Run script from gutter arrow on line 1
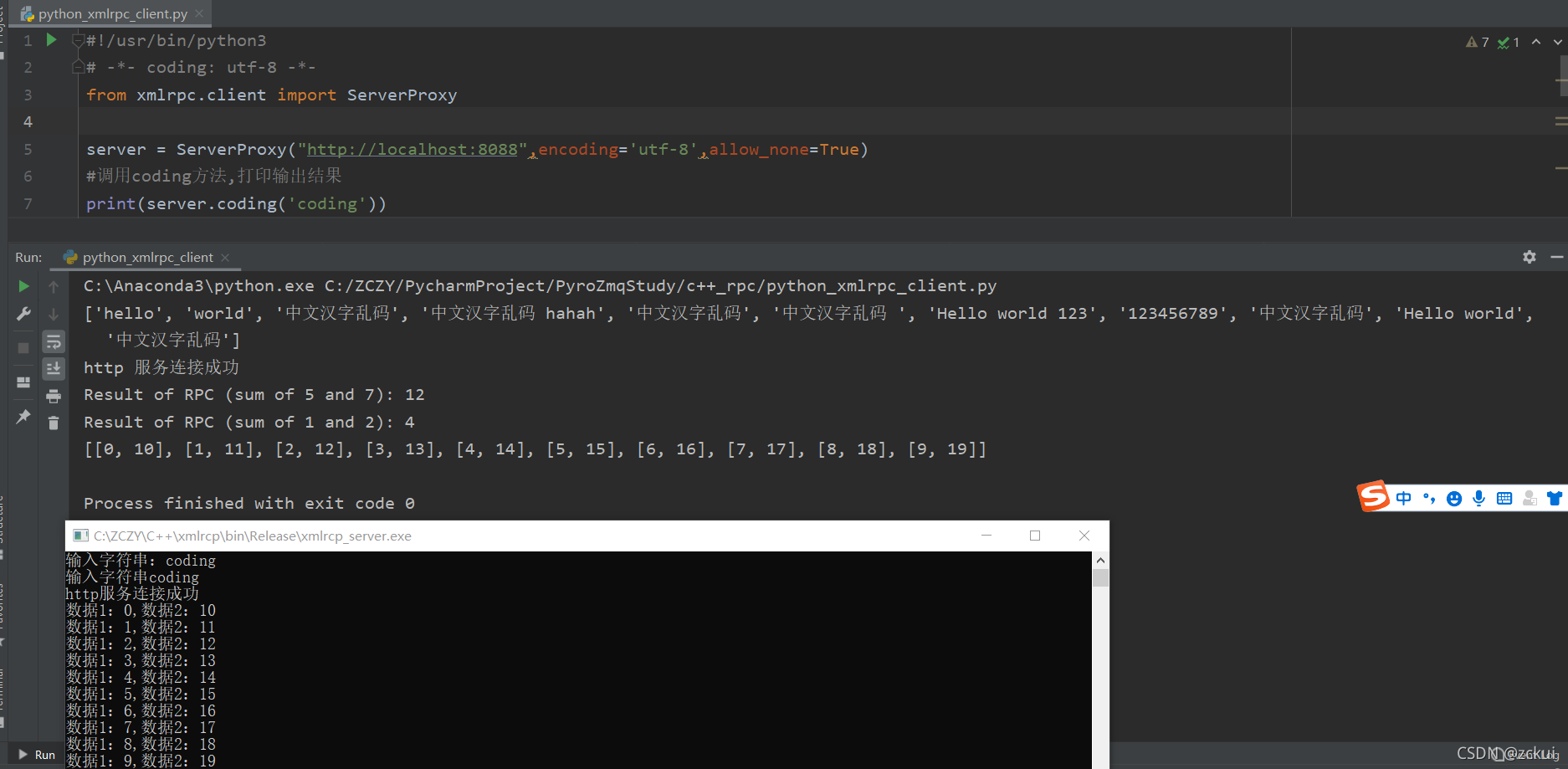 click(x=51, y=39)
